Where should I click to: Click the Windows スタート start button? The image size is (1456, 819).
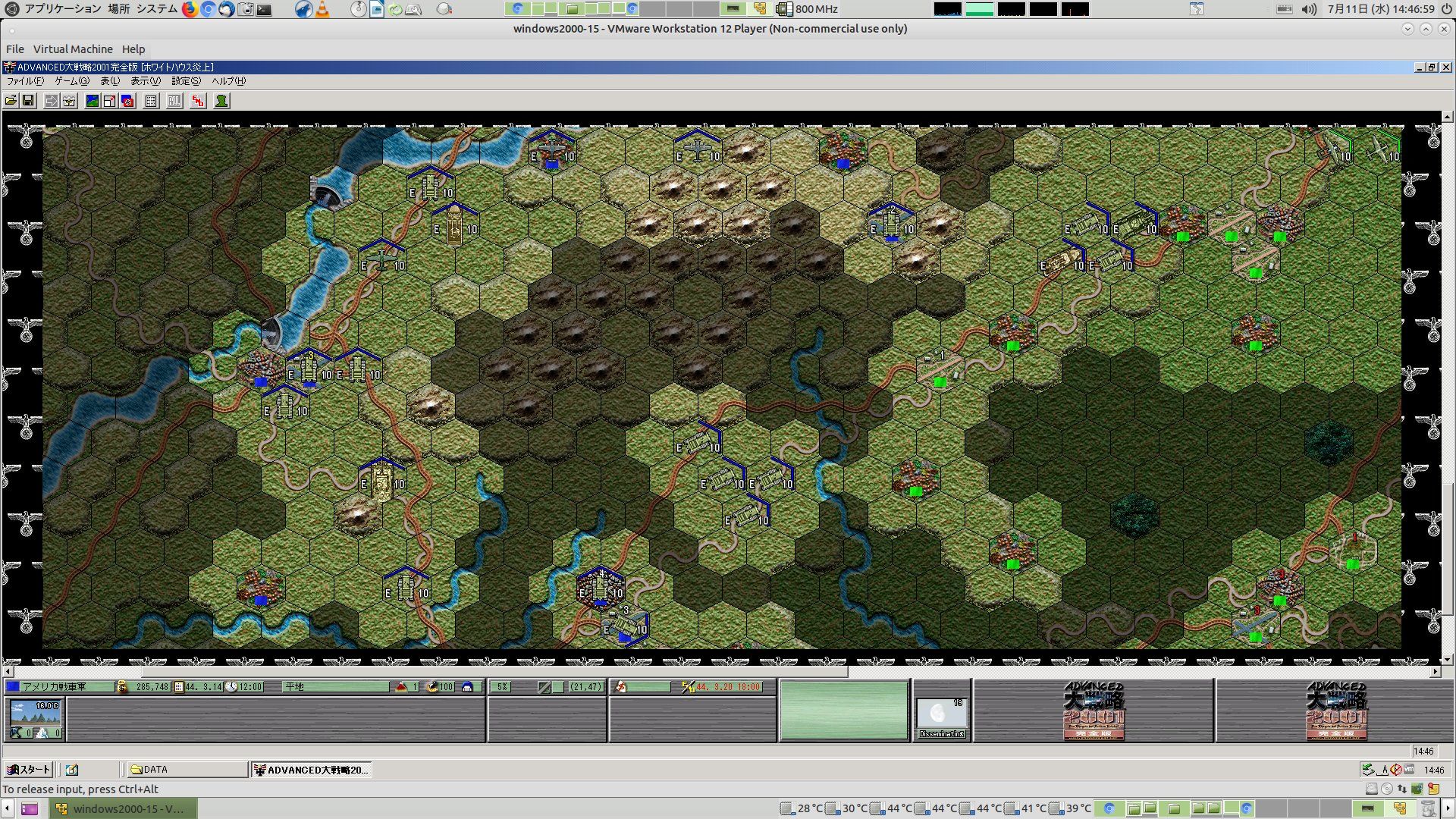click(28, 770)
